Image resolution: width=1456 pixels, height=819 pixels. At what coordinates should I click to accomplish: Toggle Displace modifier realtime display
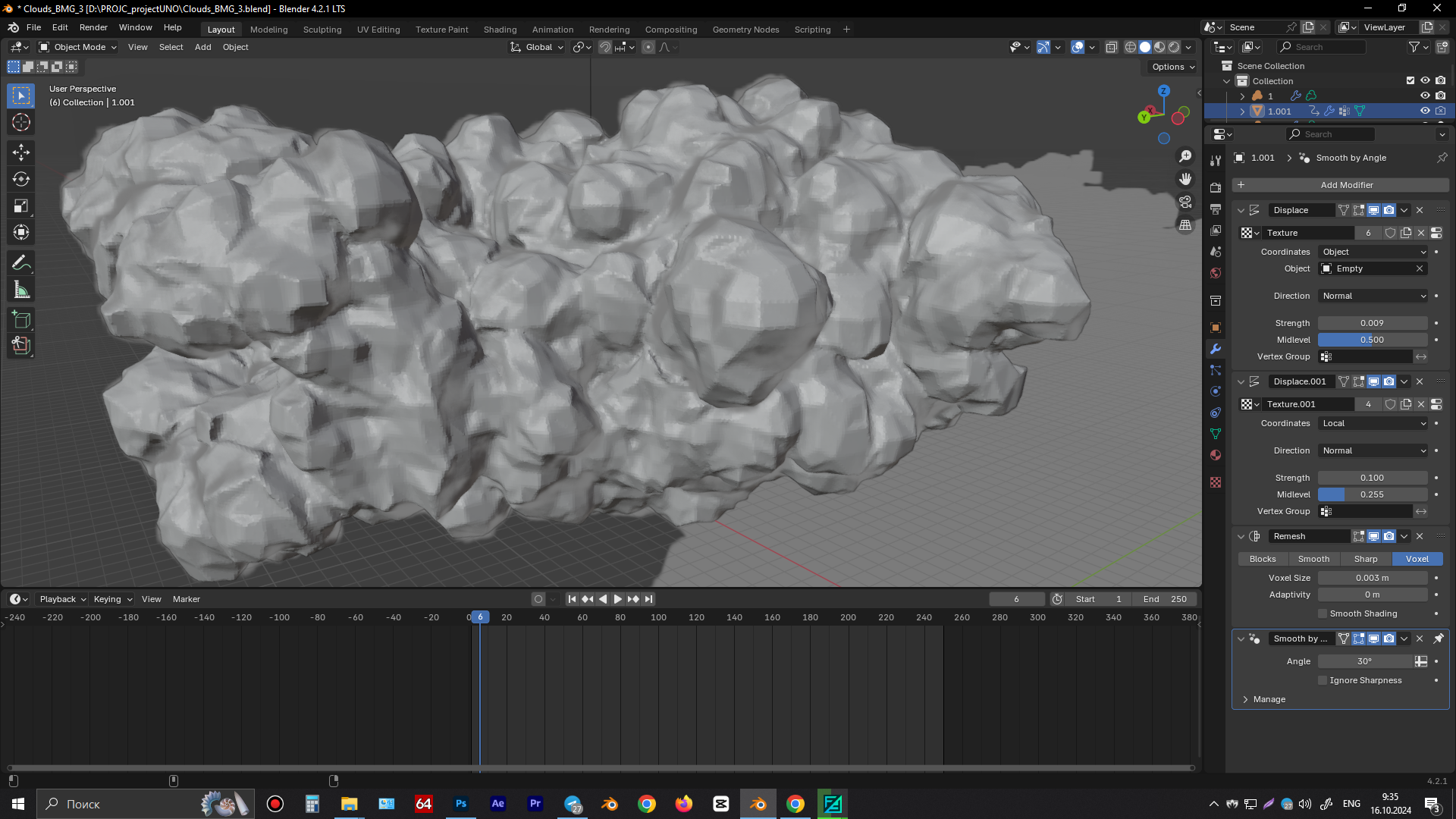pyautogui.click(x=1373, y=210)
